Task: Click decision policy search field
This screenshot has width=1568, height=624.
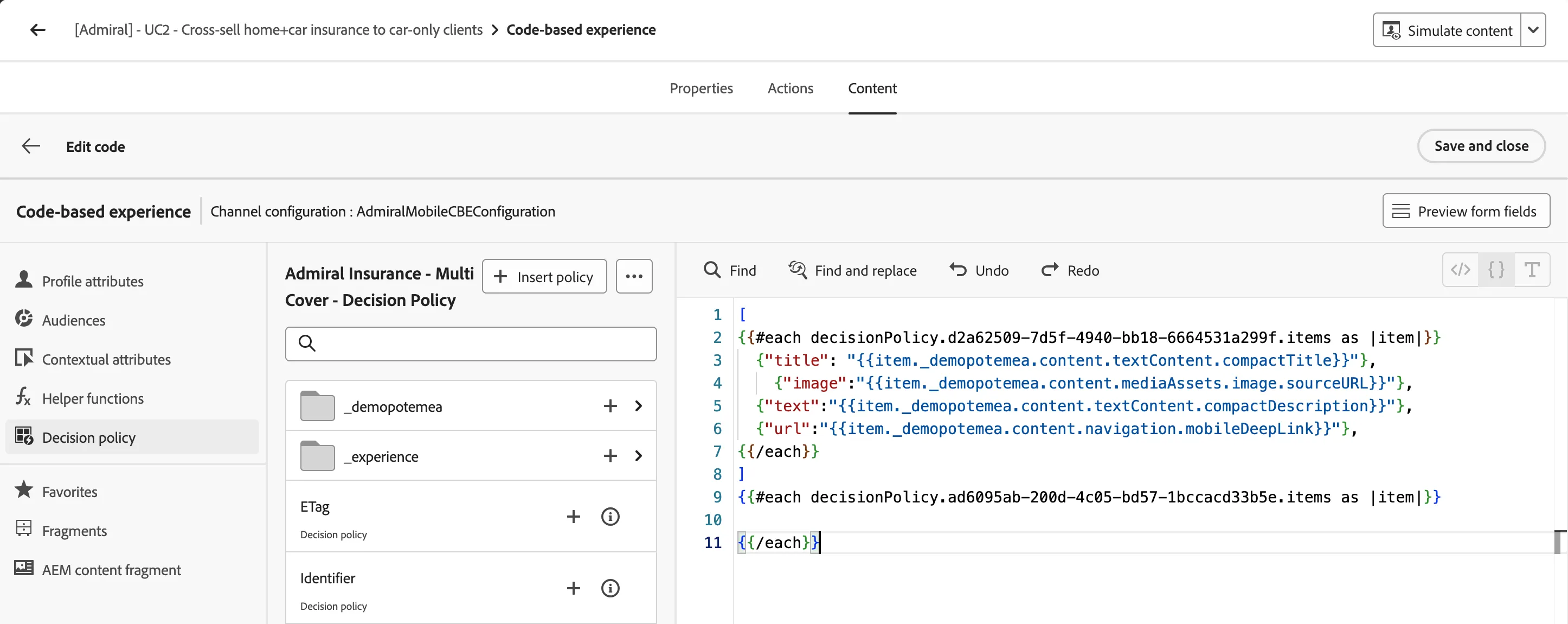Action: 471,343
